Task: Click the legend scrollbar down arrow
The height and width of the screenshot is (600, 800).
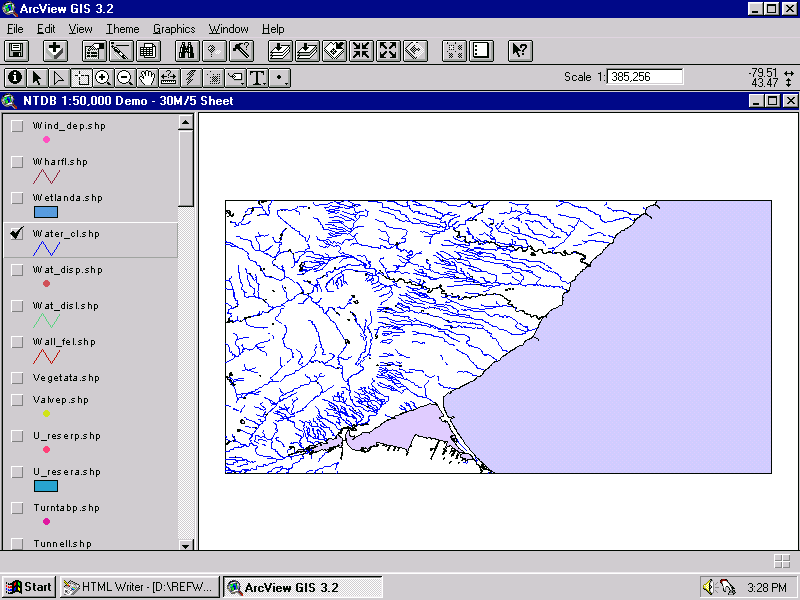Action: click(x=186, y=545)
